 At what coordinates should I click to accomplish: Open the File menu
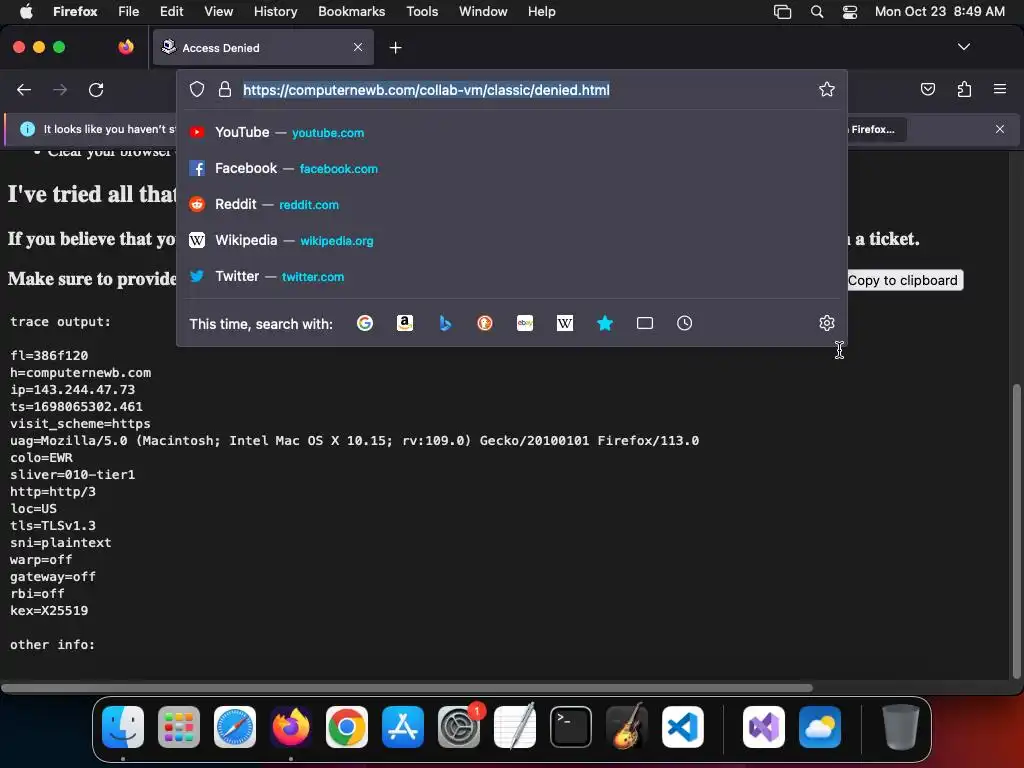coord(128,11)
